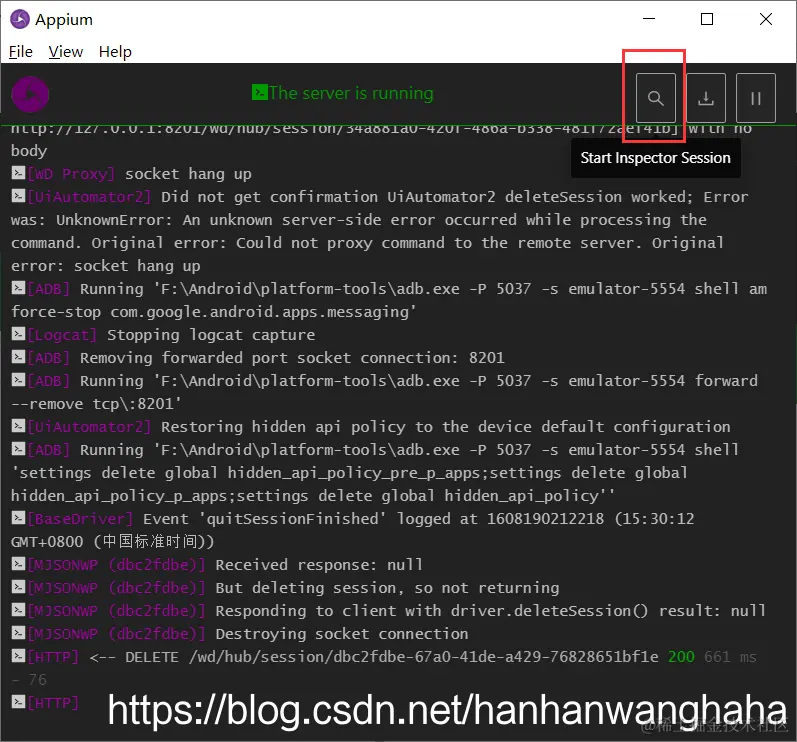Maximize the Appium window
797x742 pixels.
pos(707,19)
